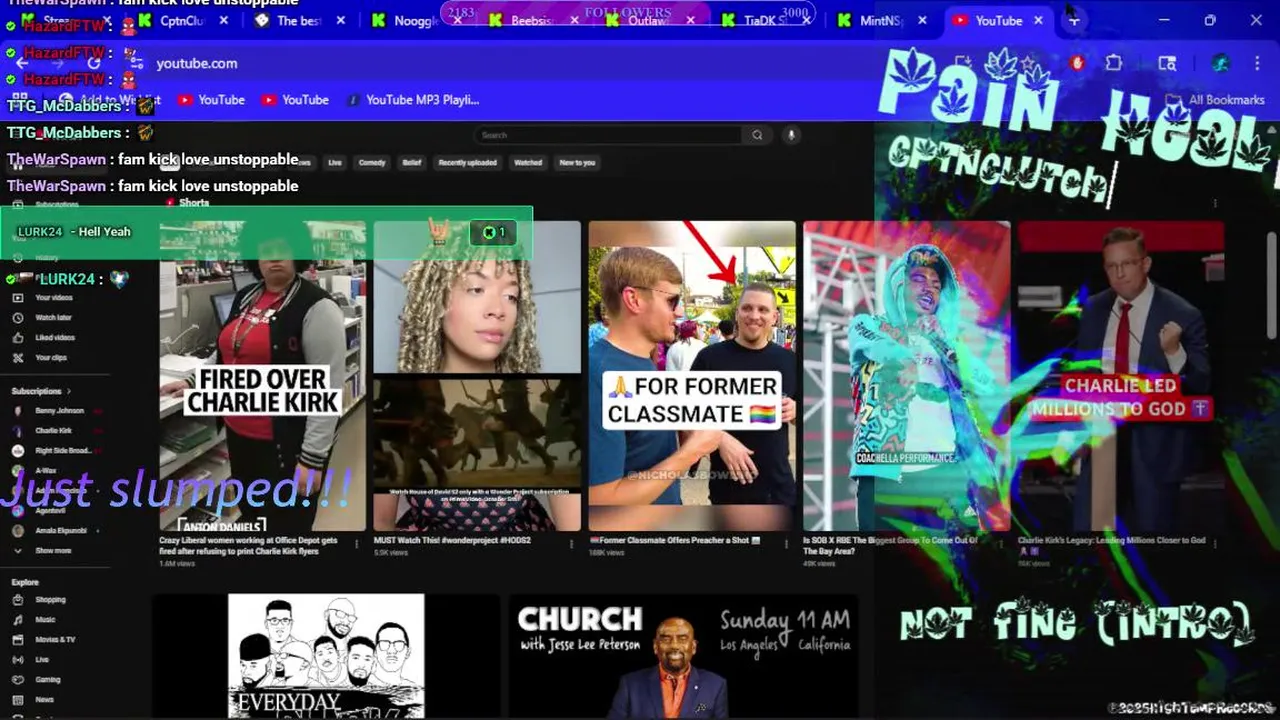This screenshot has height=720, width=1280.
Task: Switch to the MintNS browser tab
Action: pos(878,20)
